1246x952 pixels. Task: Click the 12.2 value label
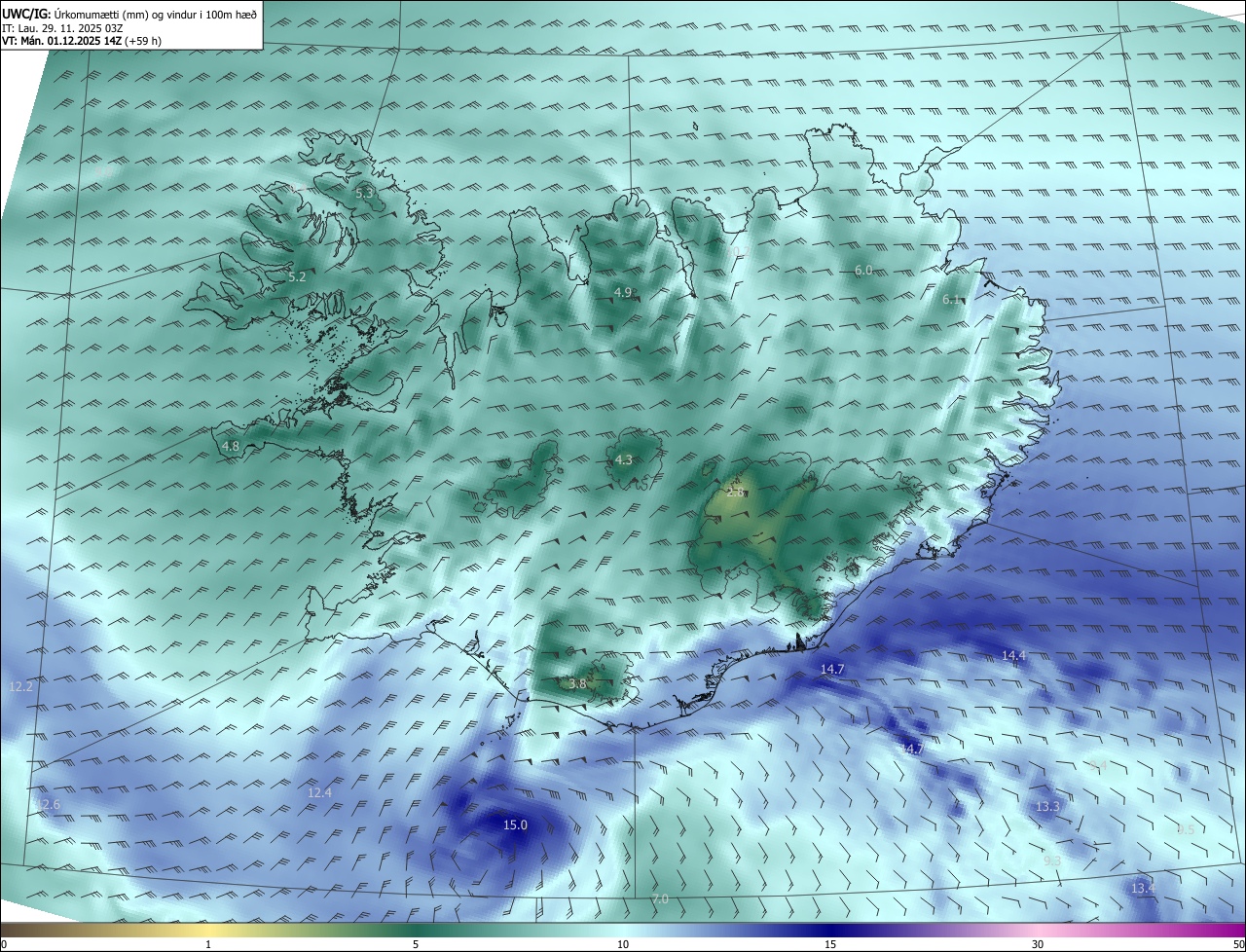click(20, 686)
